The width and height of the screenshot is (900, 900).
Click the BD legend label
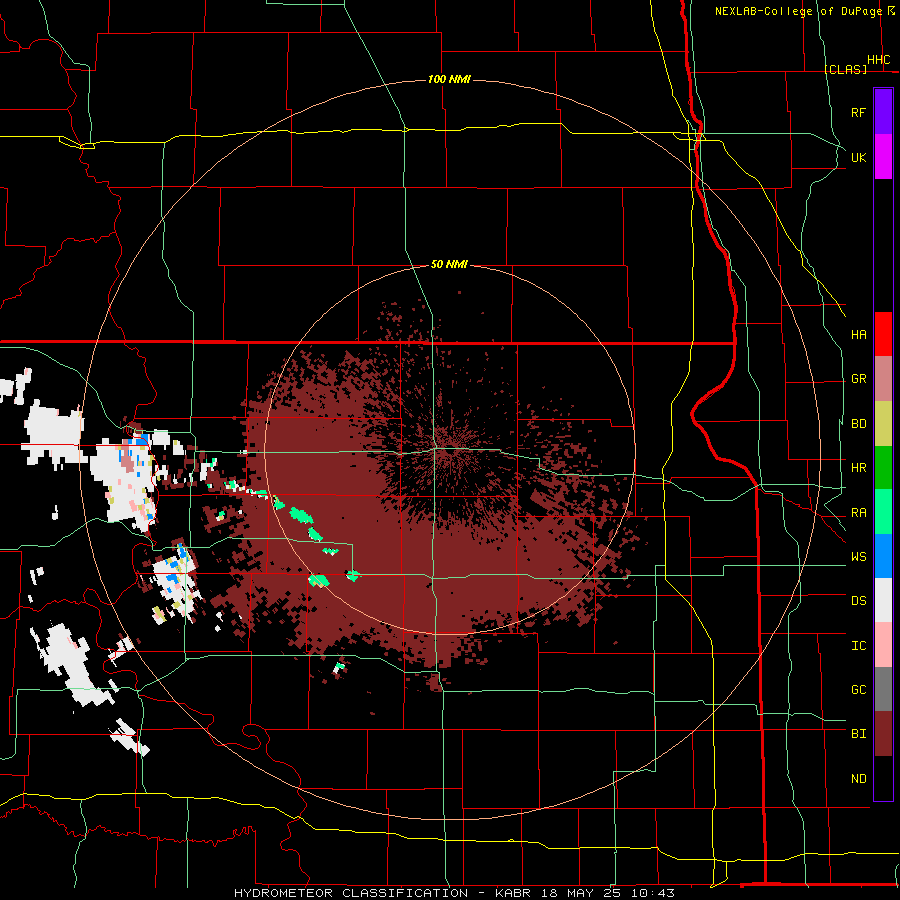(x=859, y=424)
